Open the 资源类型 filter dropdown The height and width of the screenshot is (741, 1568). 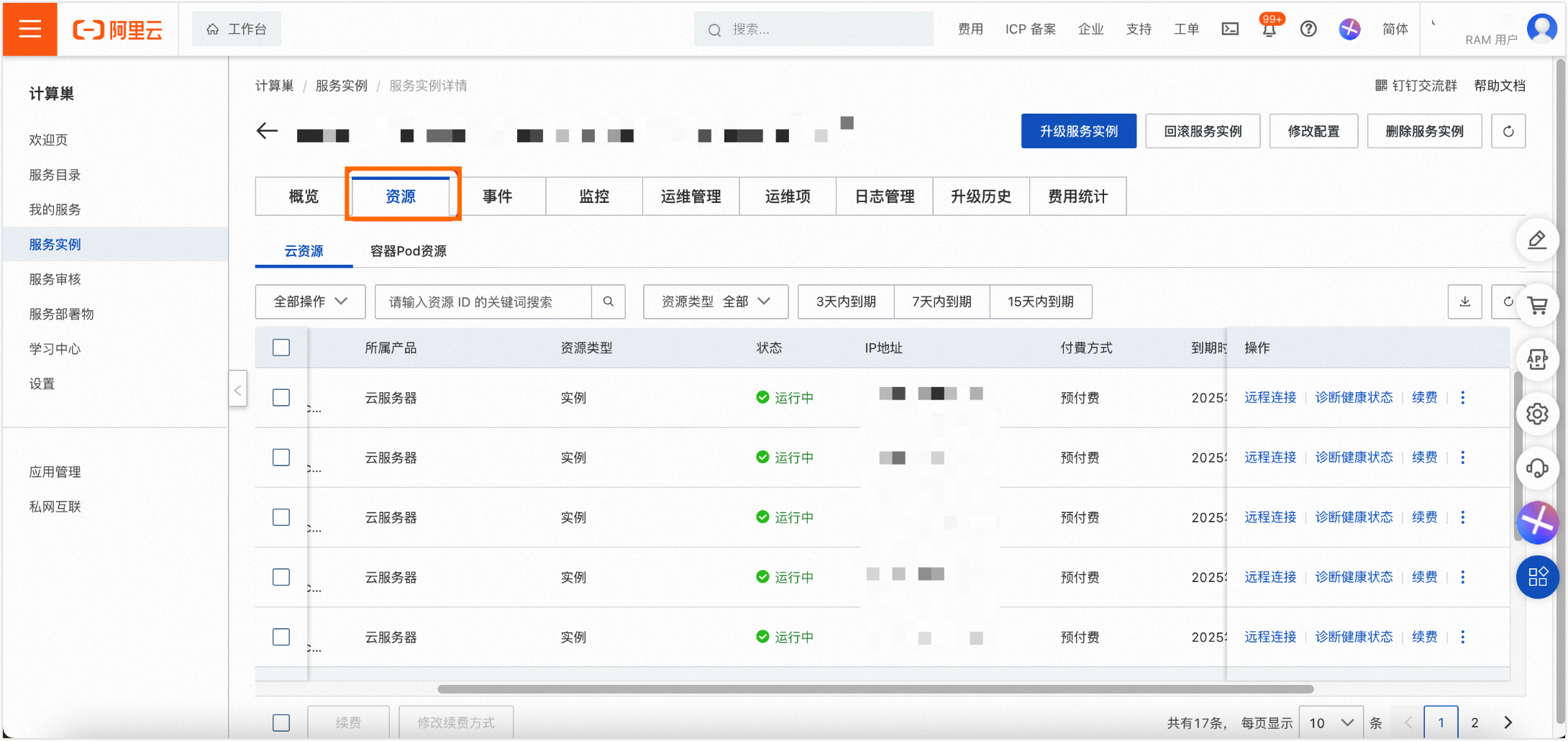[715, 301]
